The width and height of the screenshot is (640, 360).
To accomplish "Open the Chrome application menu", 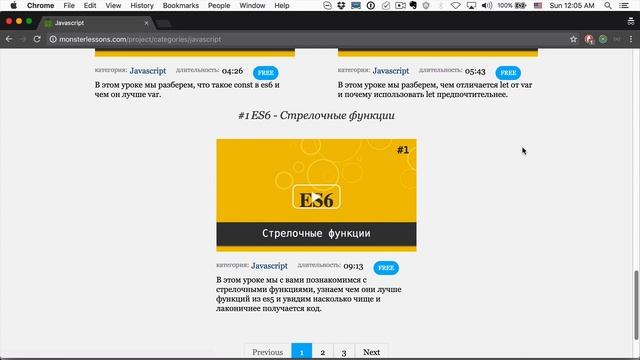I will click(40, 6).
